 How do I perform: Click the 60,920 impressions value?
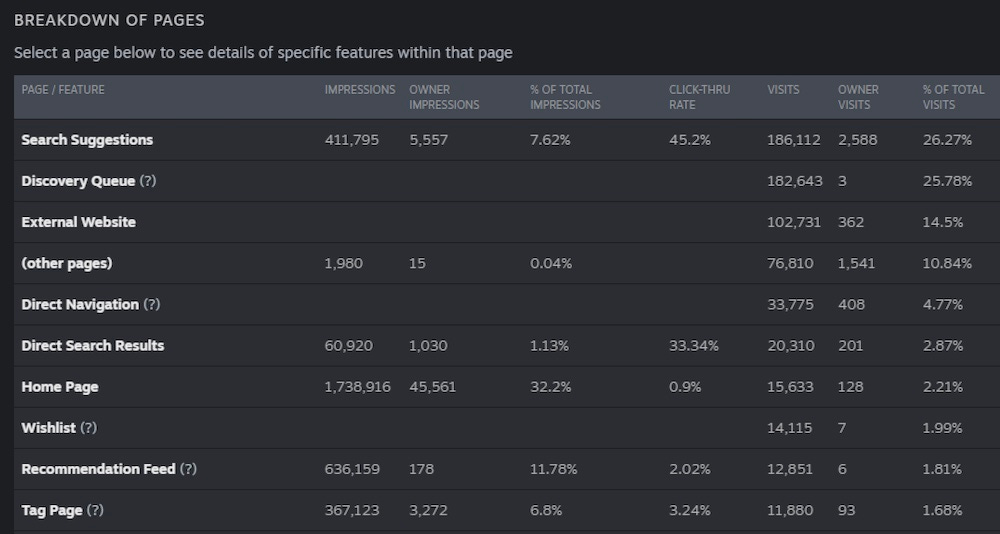click(348, 346)
